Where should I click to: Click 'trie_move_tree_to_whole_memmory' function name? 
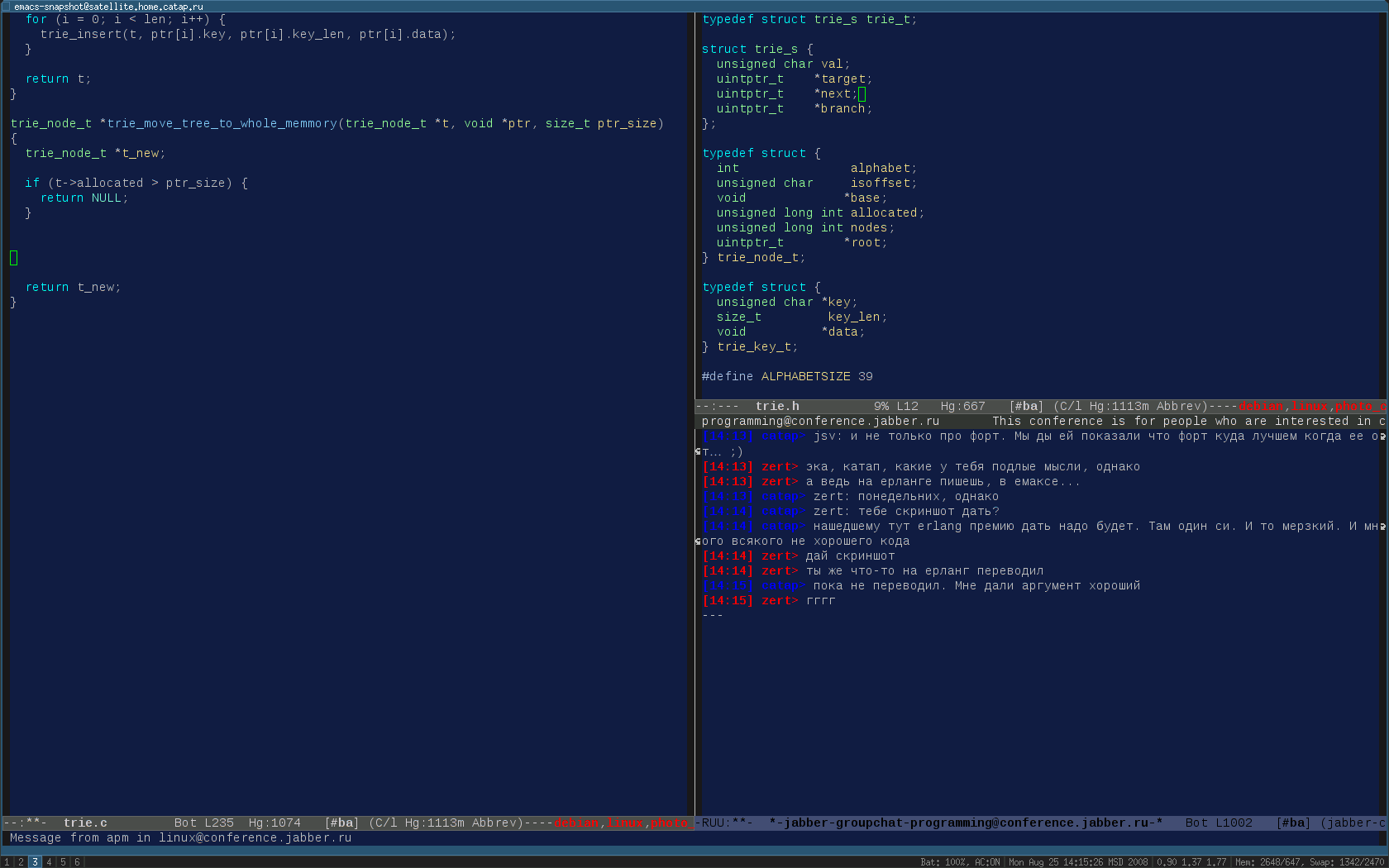[222, 123]
